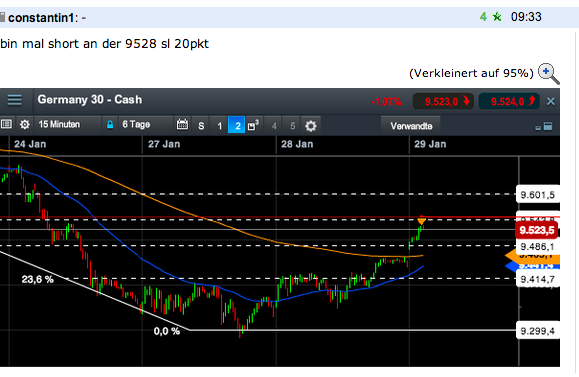Open the calendar date picker icon
Image resolution: width=579 pixels, height=377 pixels.
click(182, 124)
